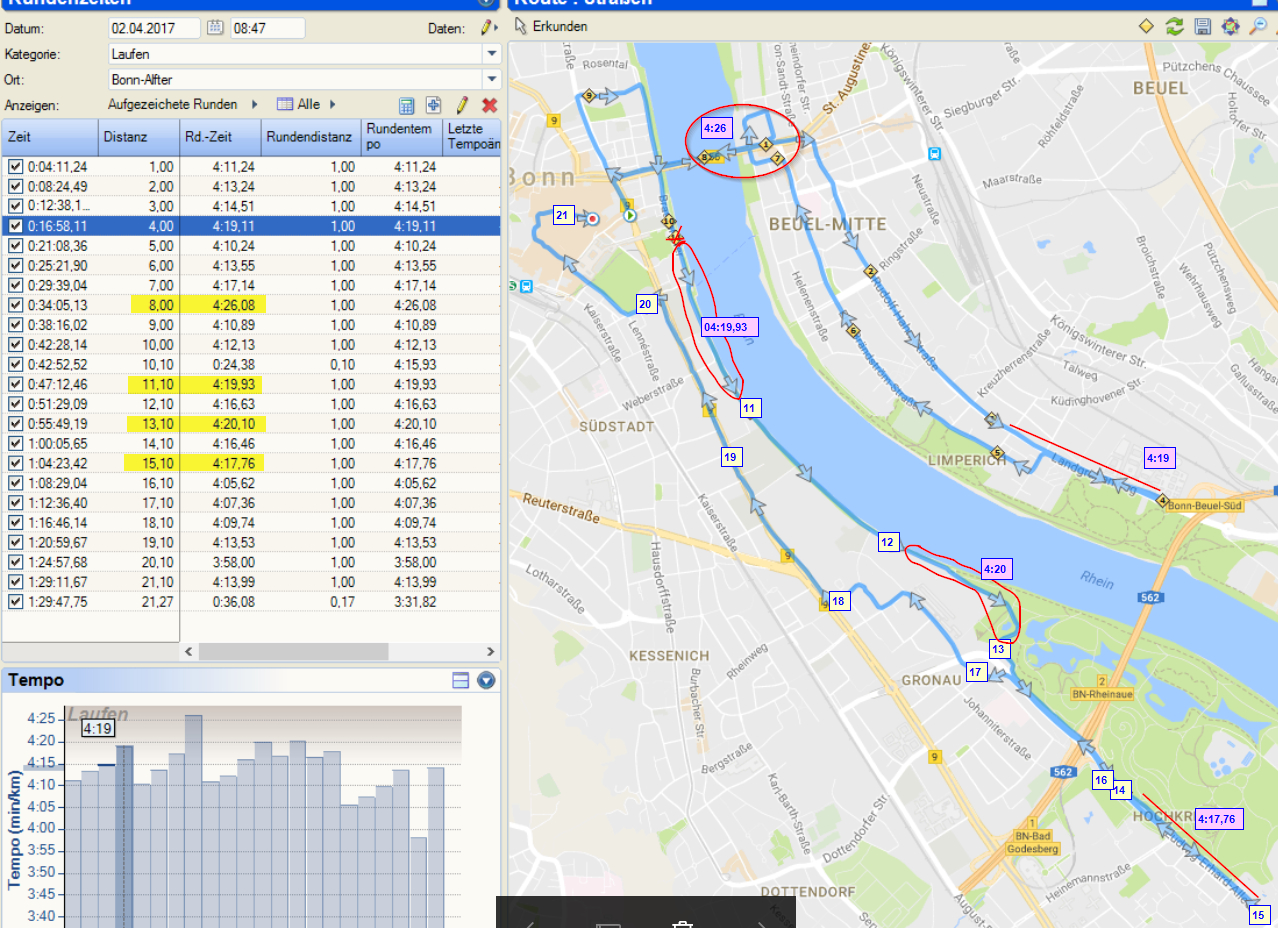
Task: Click the tallest tempo bar in chart
Action: coord(193,821)
